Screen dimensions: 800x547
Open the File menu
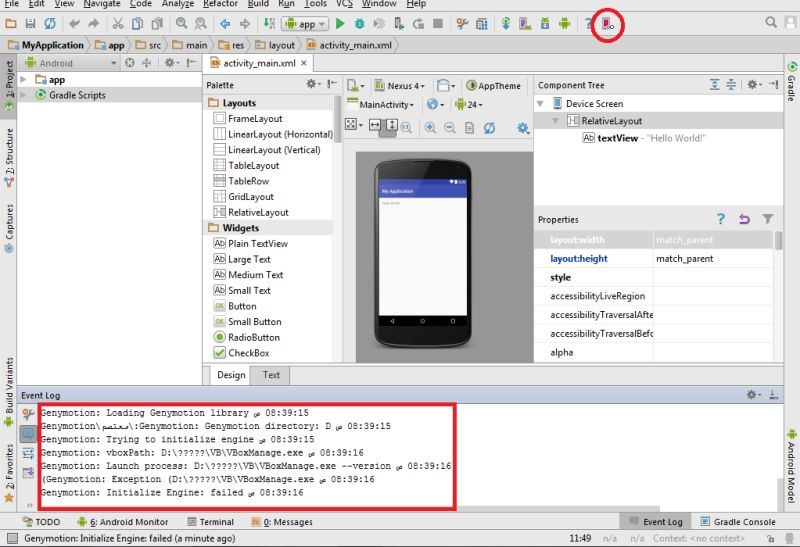[11, 4]
